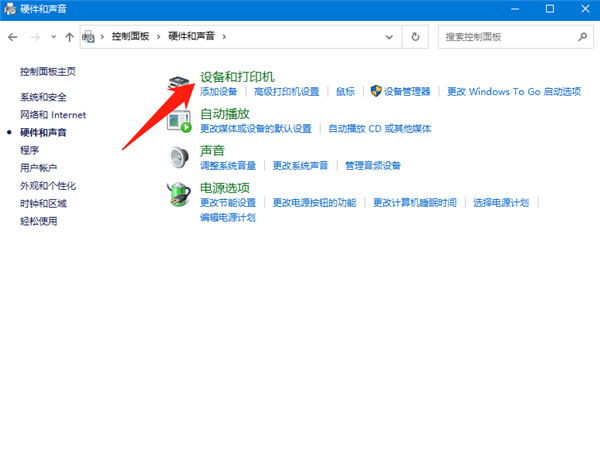Image resolution: width=600 pixels, height=449 pixels.
Task: Click the Power Options (电源选项) battery icon
Action: click(180, 194)
